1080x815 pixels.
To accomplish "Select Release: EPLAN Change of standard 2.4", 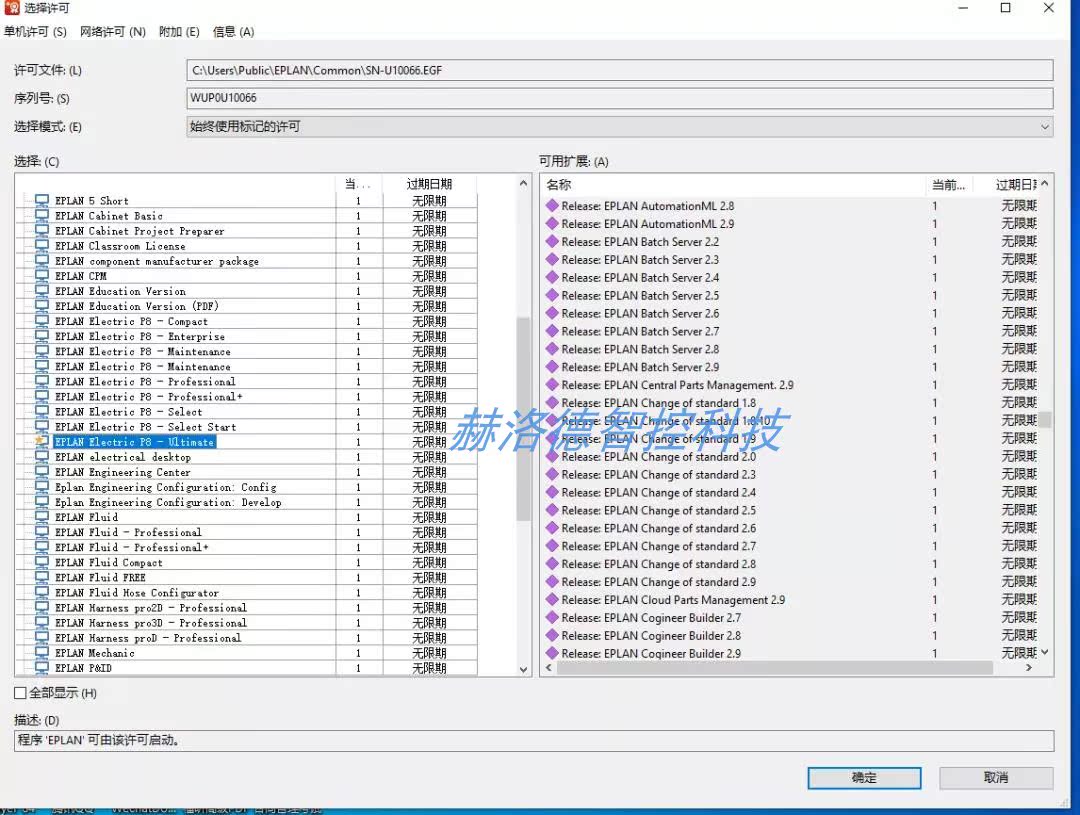I will click(x=658, y=493).
